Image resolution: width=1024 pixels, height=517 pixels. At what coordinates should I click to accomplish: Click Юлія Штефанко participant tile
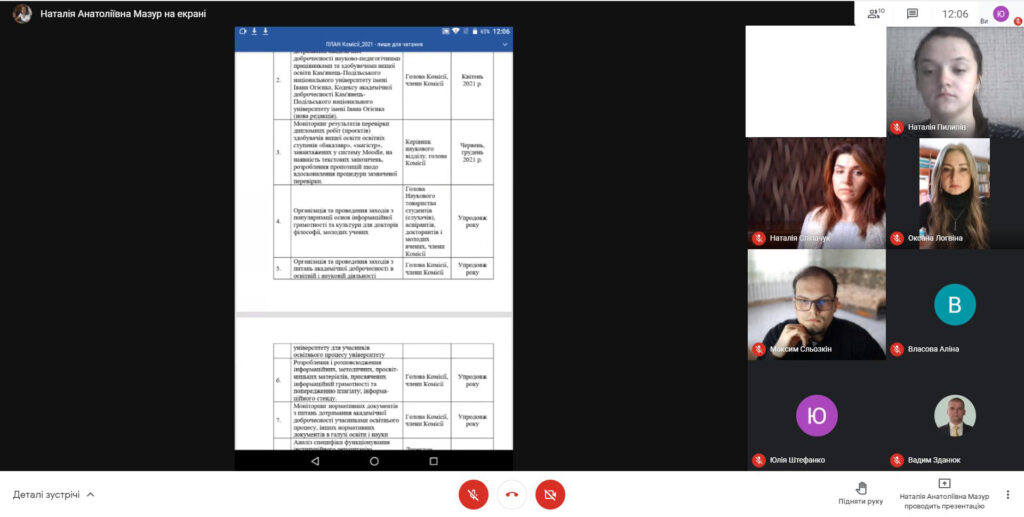(x=816, y=416)
